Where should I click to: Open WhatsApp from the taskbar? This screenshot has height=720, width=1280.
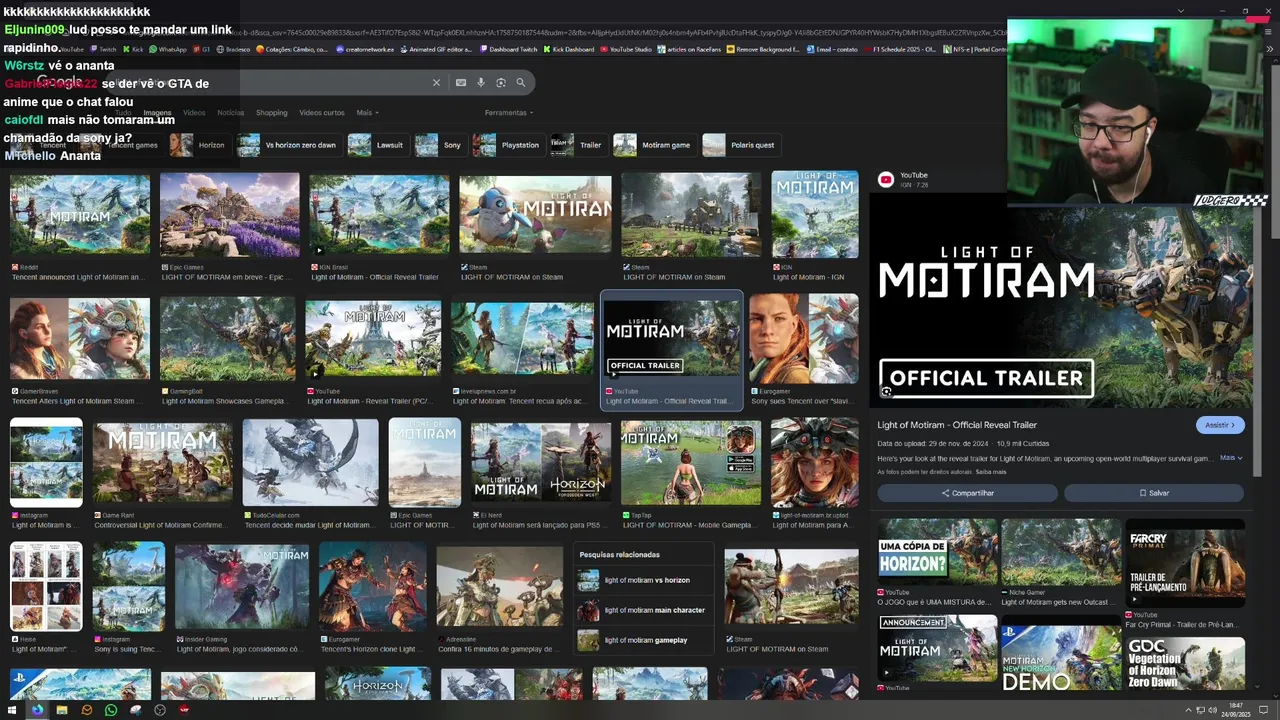point(111,710)
